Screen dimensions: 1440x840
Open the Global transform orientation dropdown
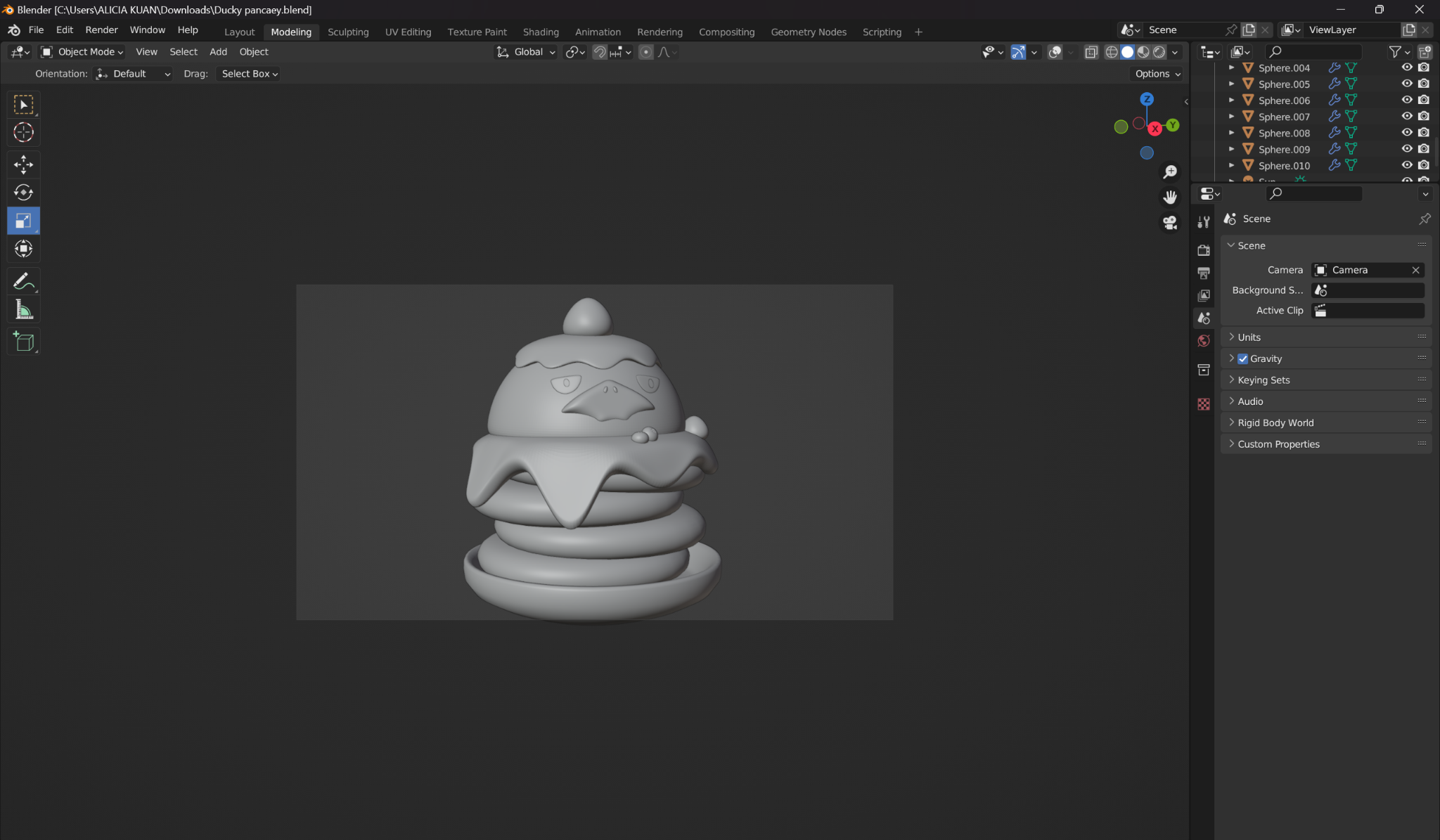pos(526,52)
